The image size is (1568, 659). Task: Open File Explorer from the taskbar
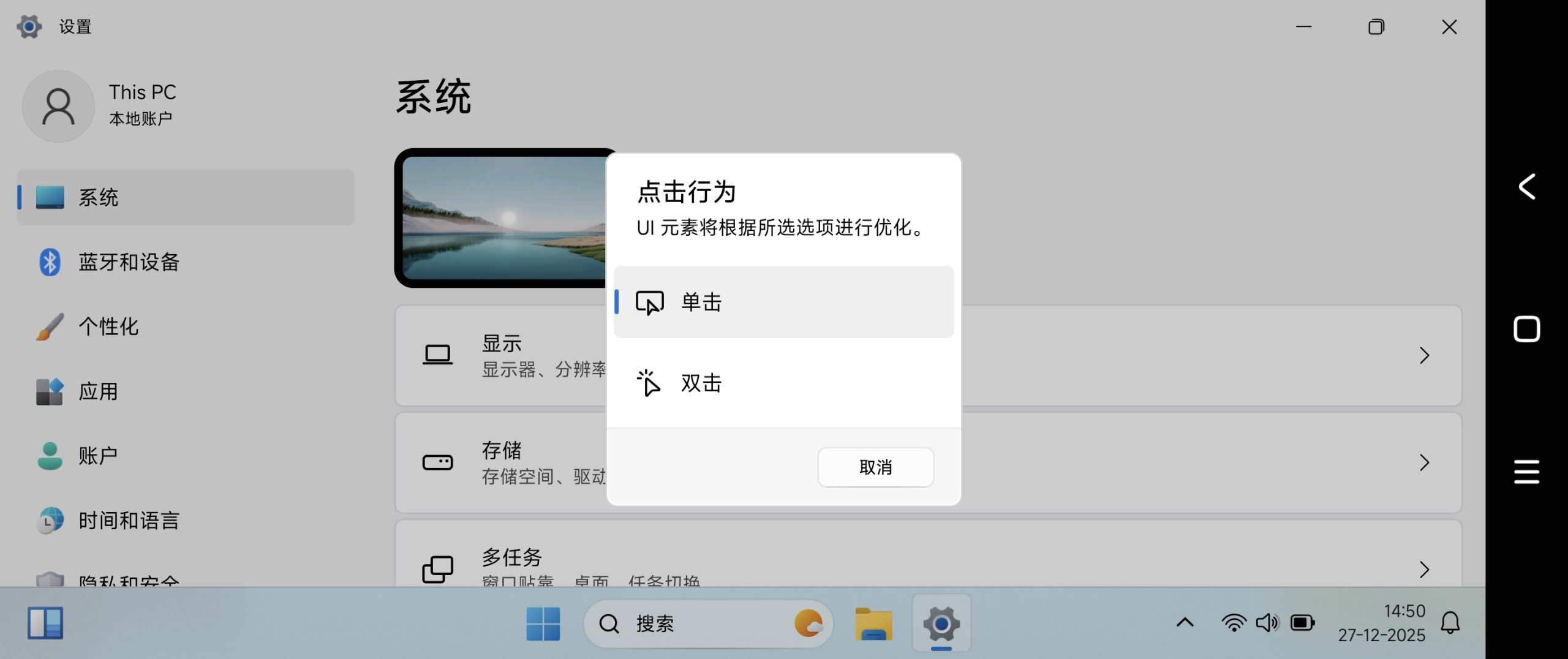click(x=875, y=623)
